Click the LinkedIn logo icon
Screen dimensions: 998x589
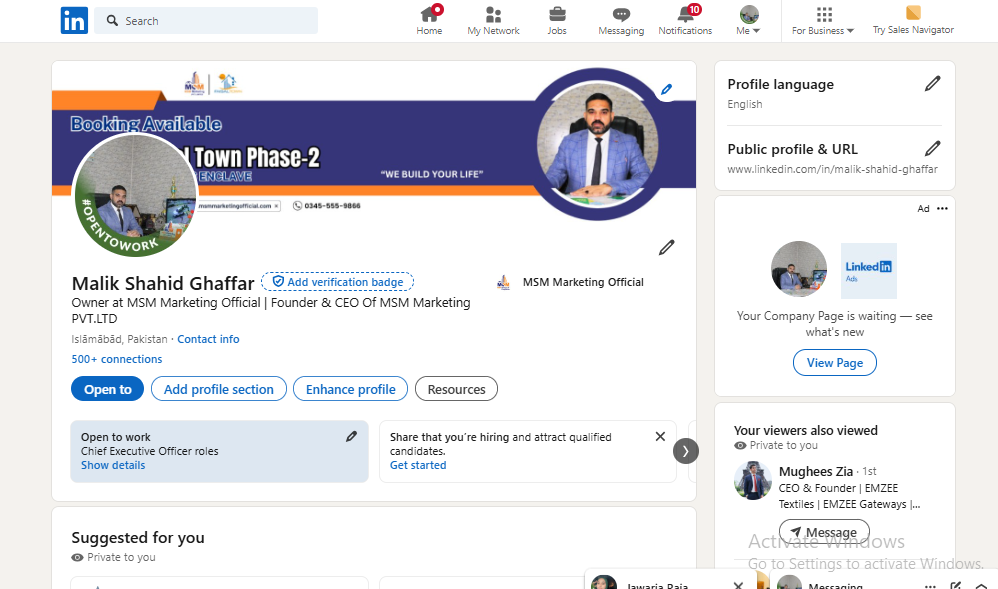[74, 20]
